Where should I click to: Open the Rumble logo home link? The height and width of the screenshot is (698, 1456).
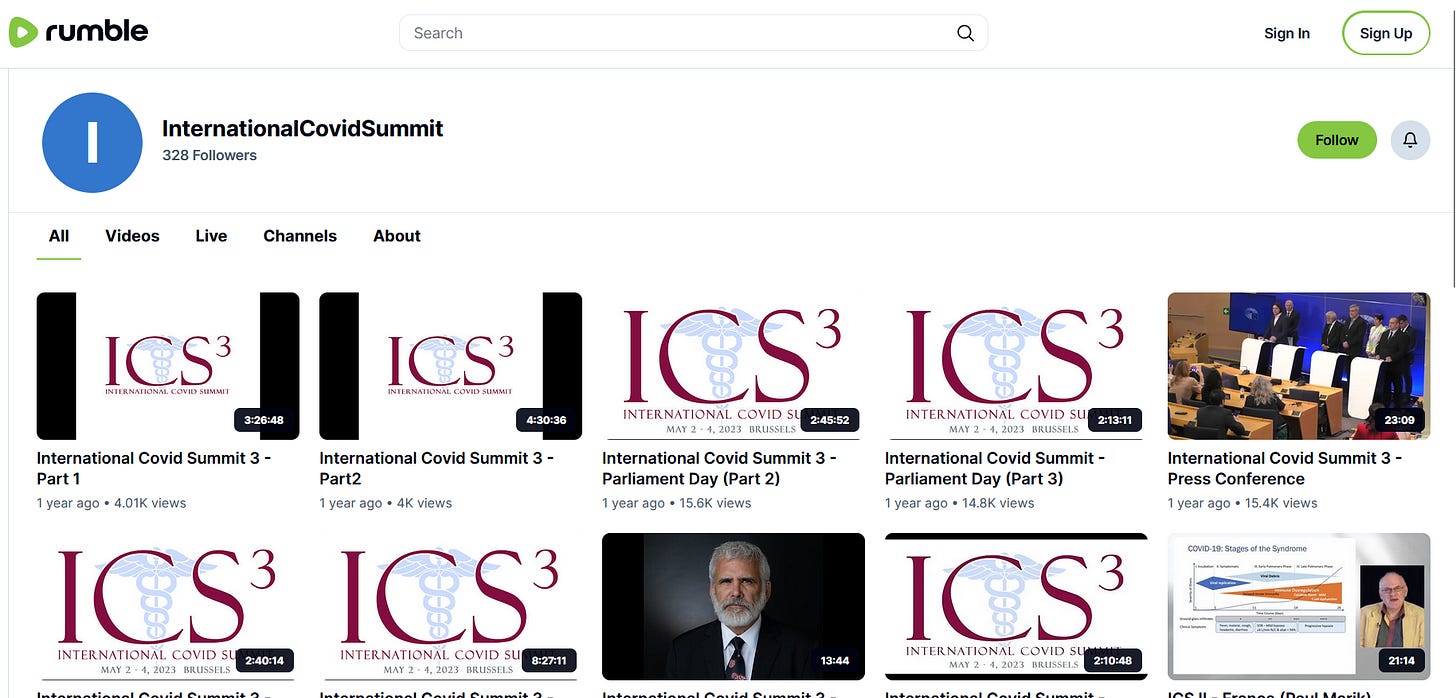(78, 32)
